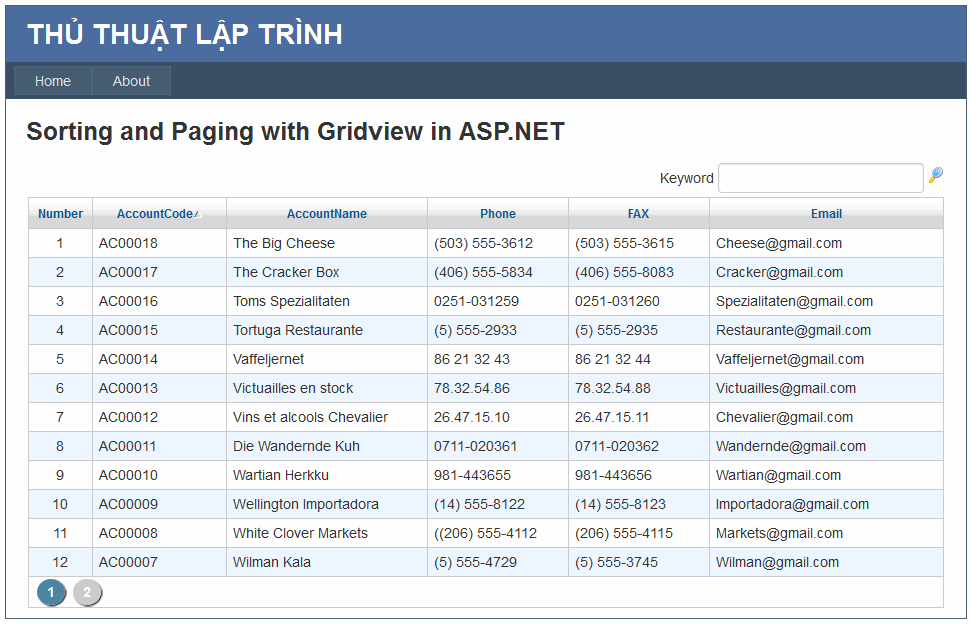This screenshot has width=970, height=624.
Task: Click Wellington Importadora account name
Action: [x=306, y=505]
